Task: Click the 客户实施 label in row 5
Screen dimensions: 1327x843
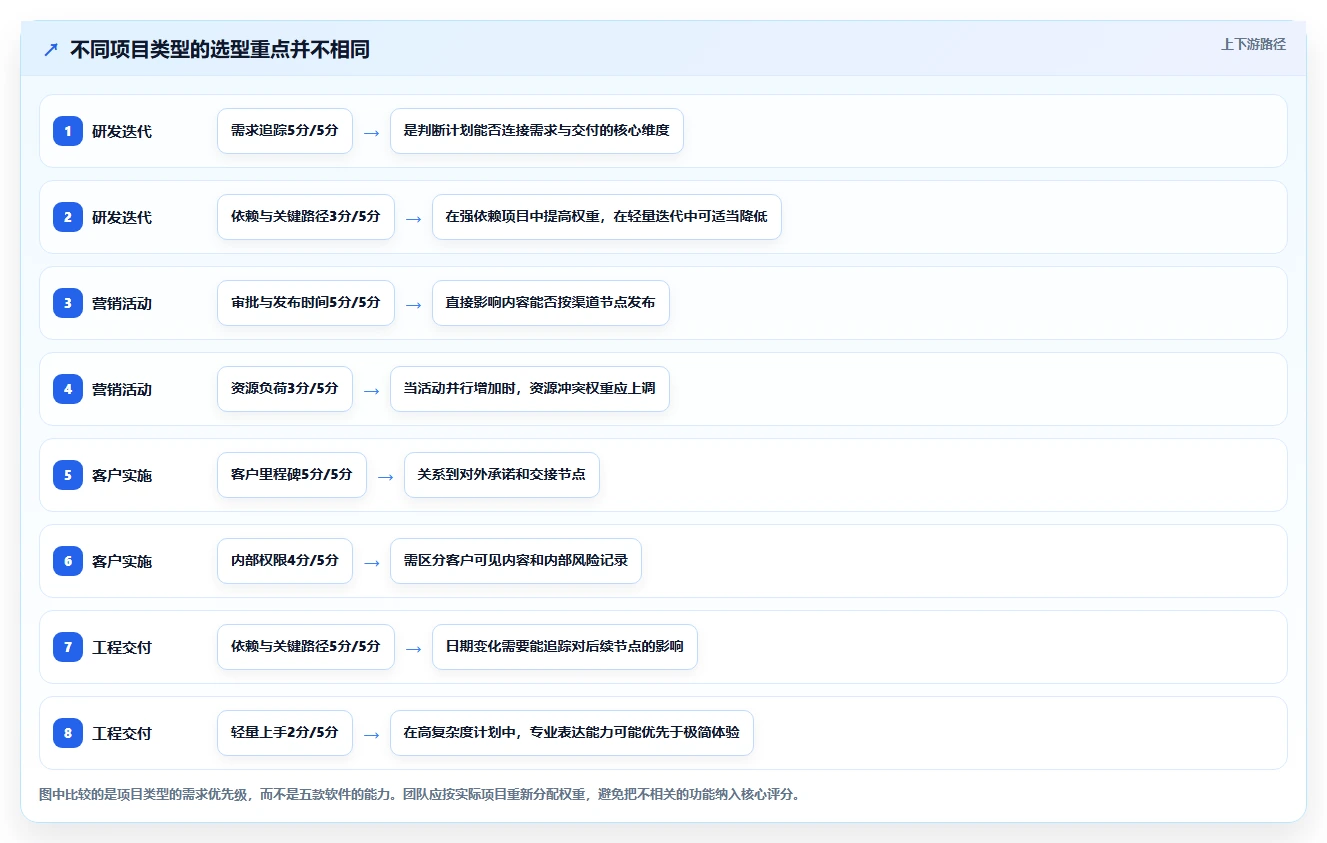Action: point(122,475)
